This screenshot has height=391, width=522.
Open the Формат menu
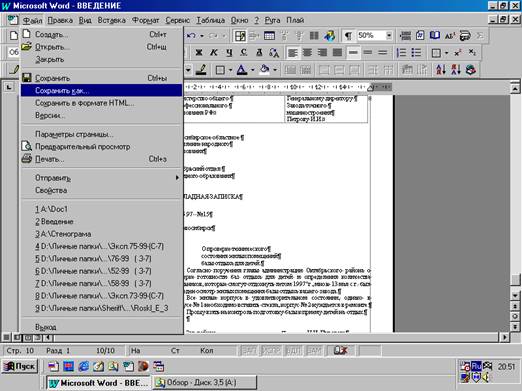point(145,20)
